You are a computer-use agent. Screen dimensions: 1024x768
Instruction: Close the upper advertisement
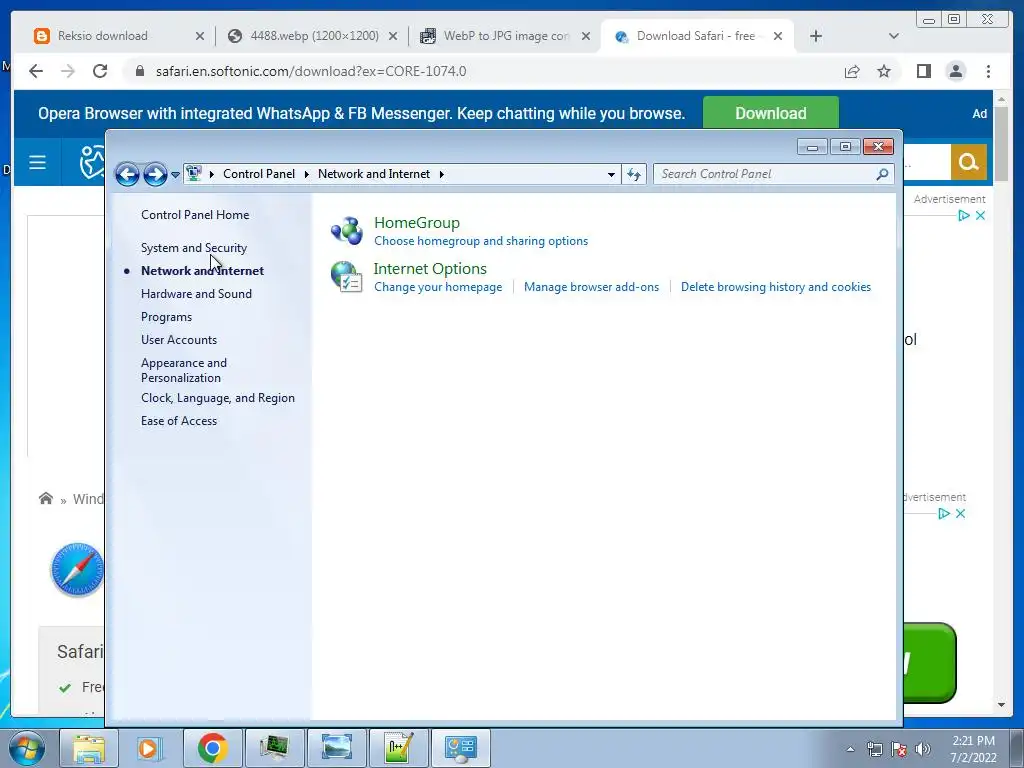(980, 216)
